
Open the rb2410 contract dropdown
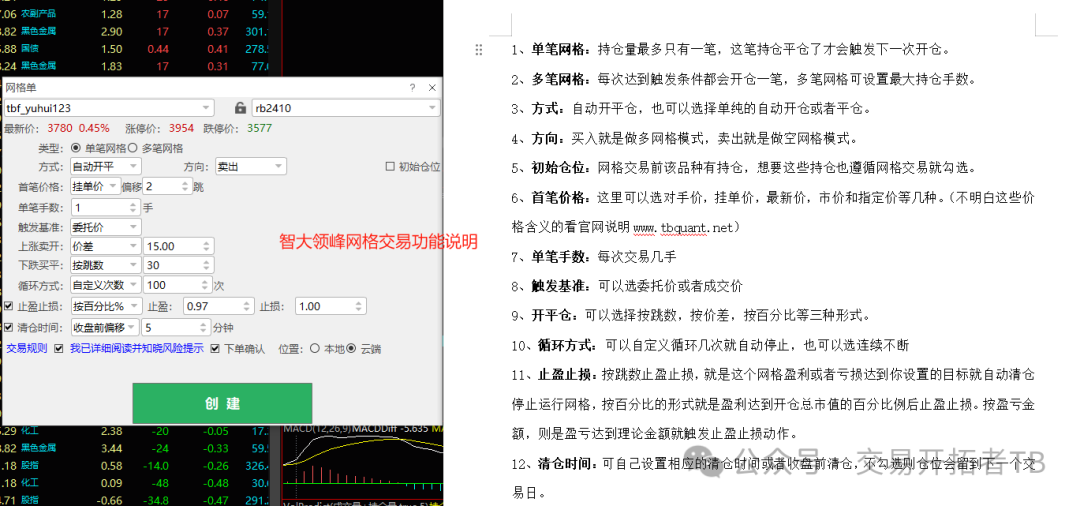[346, 108]
